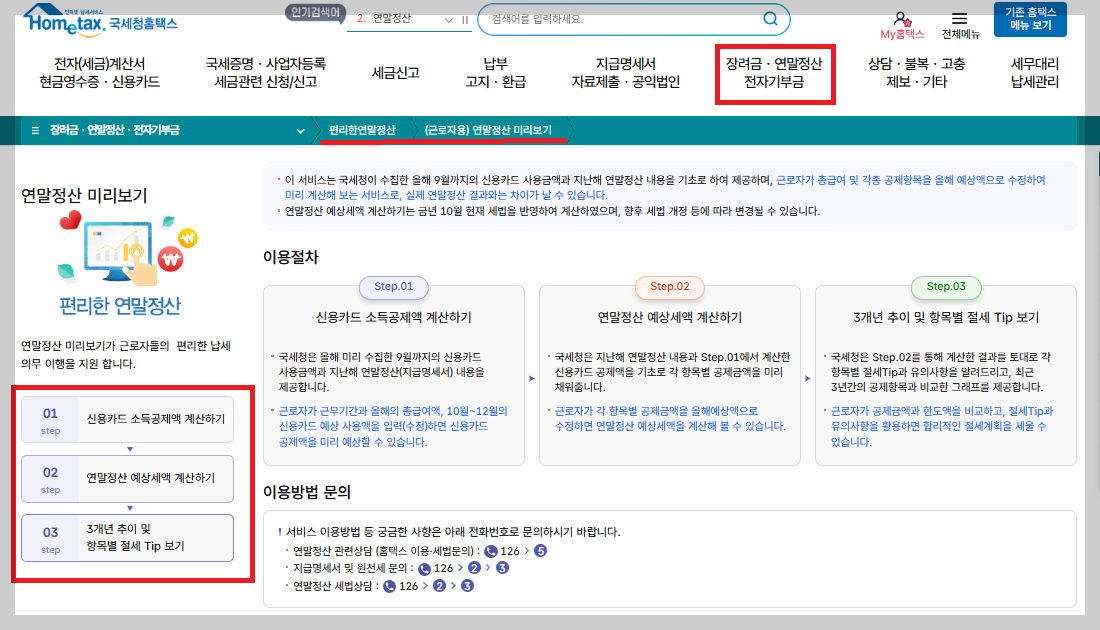Open the 장려금·연말정산·전자기부금 breadcrumb dropdown
The height and width of the screenshot is (630, 1100).
point(299,130)
